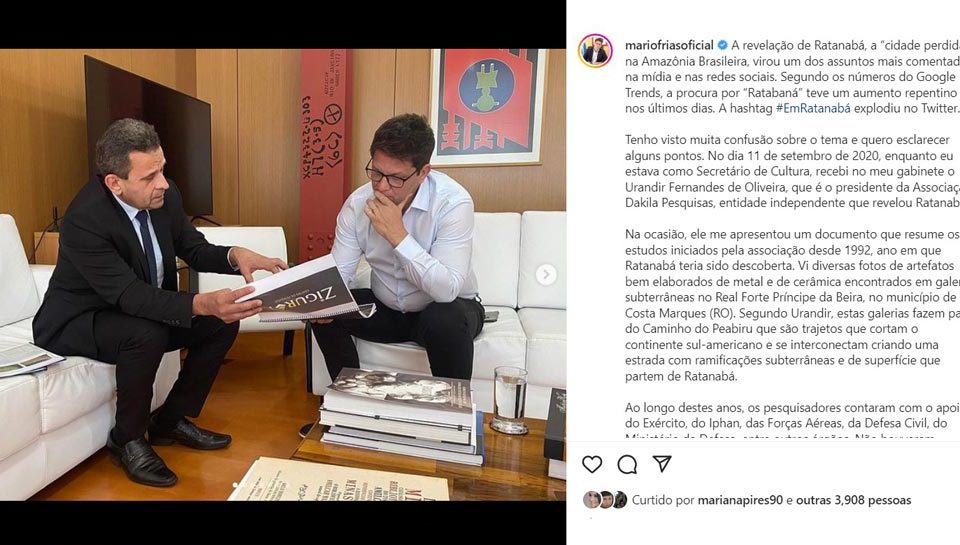Like the post with the heart icon
This screenshot has height=545, width=960.
coord(592,465)
